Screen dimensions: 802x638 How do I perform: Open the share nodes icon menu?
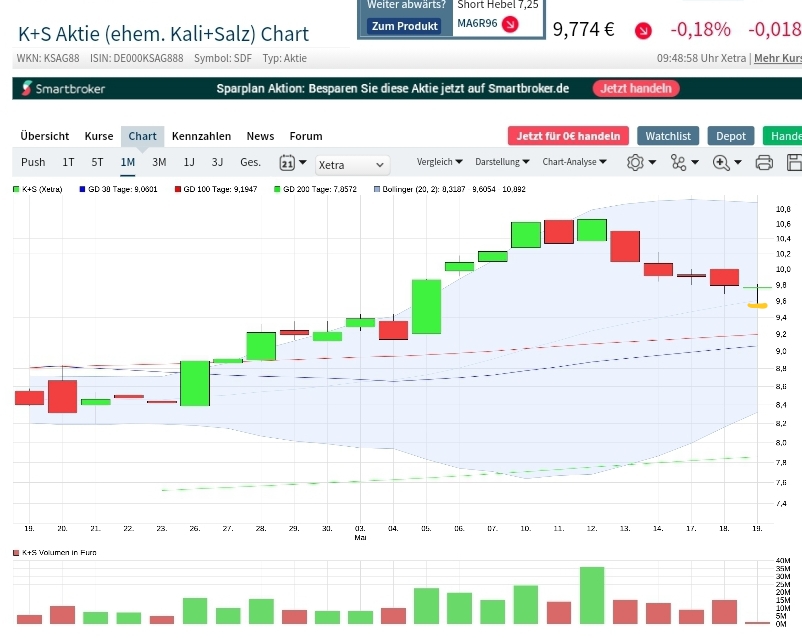[x=684, y=163]
